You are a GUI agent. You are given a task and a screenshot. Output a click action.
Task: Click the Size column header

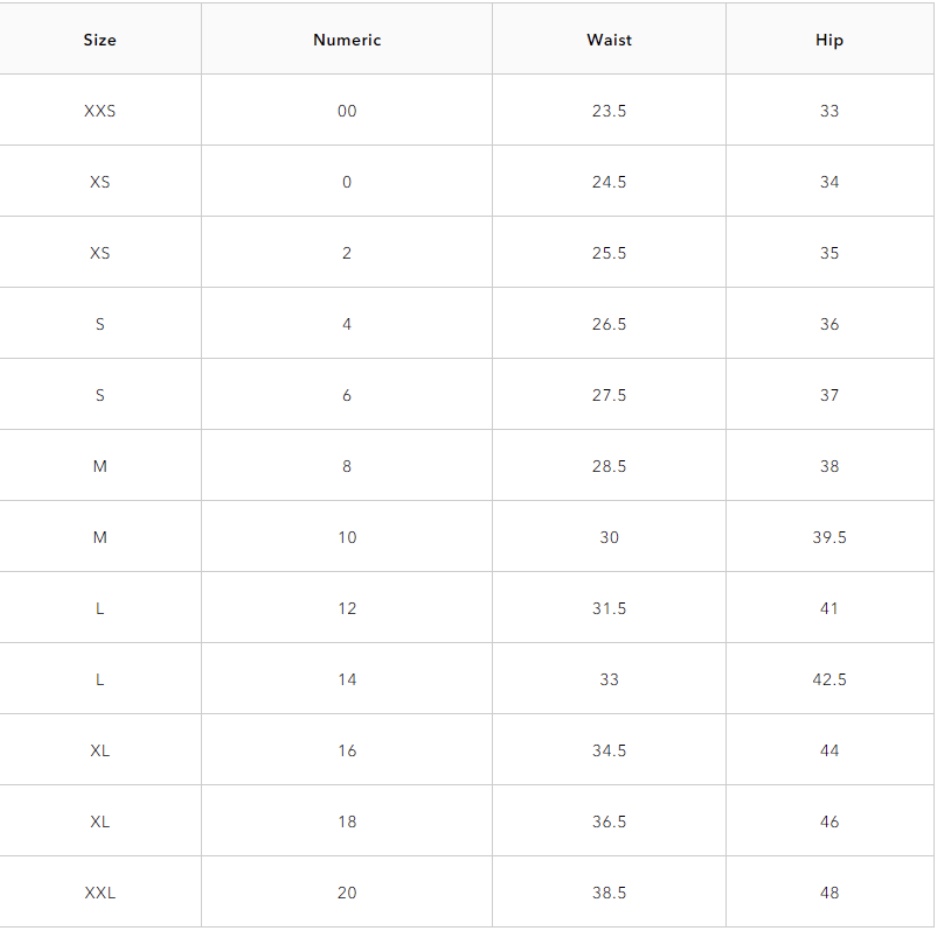[x=100, y=41]
